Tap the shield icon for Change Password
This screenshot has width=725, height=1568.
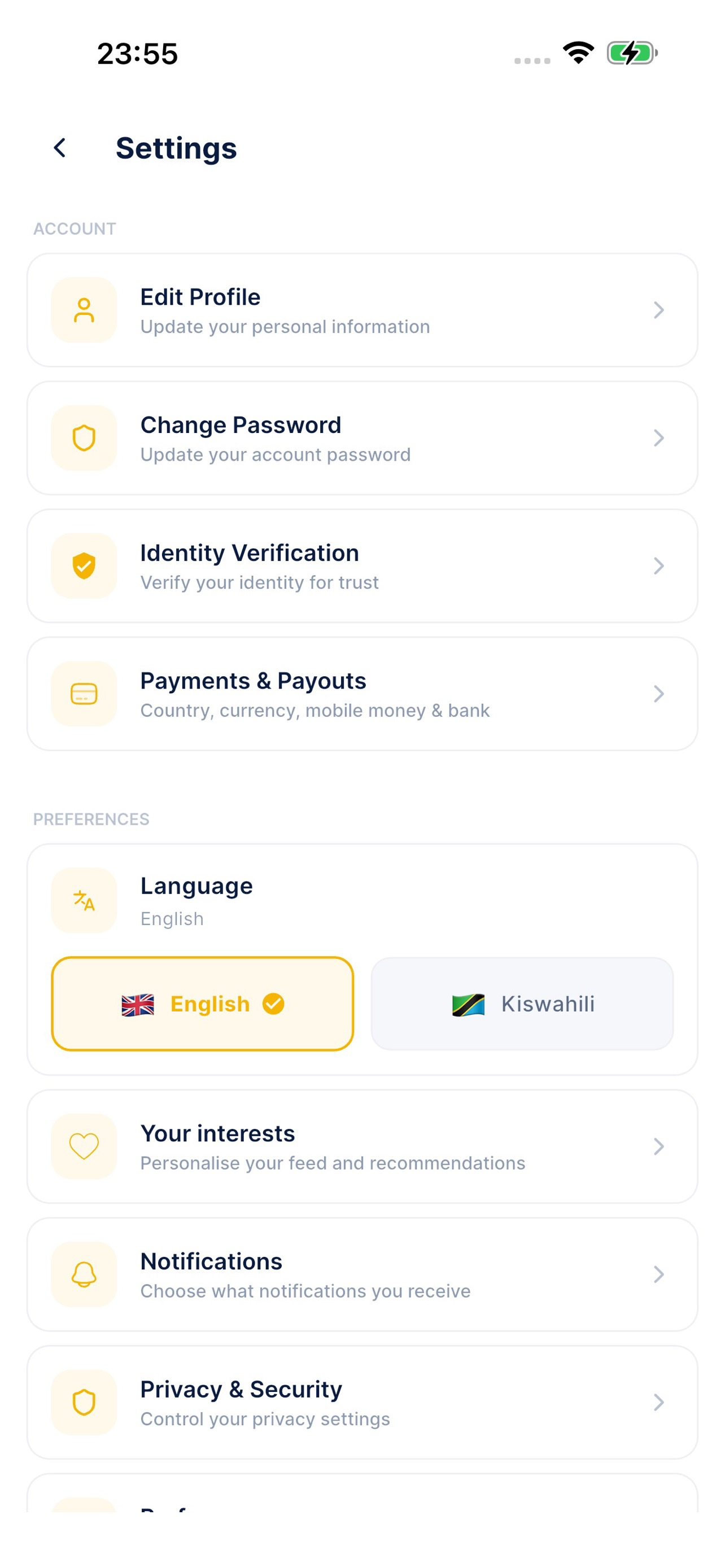84,437
